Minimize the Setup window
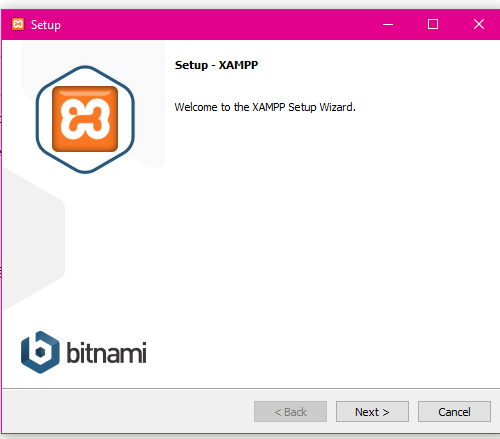This screenshot has width=500, height=439. point(388,24)
